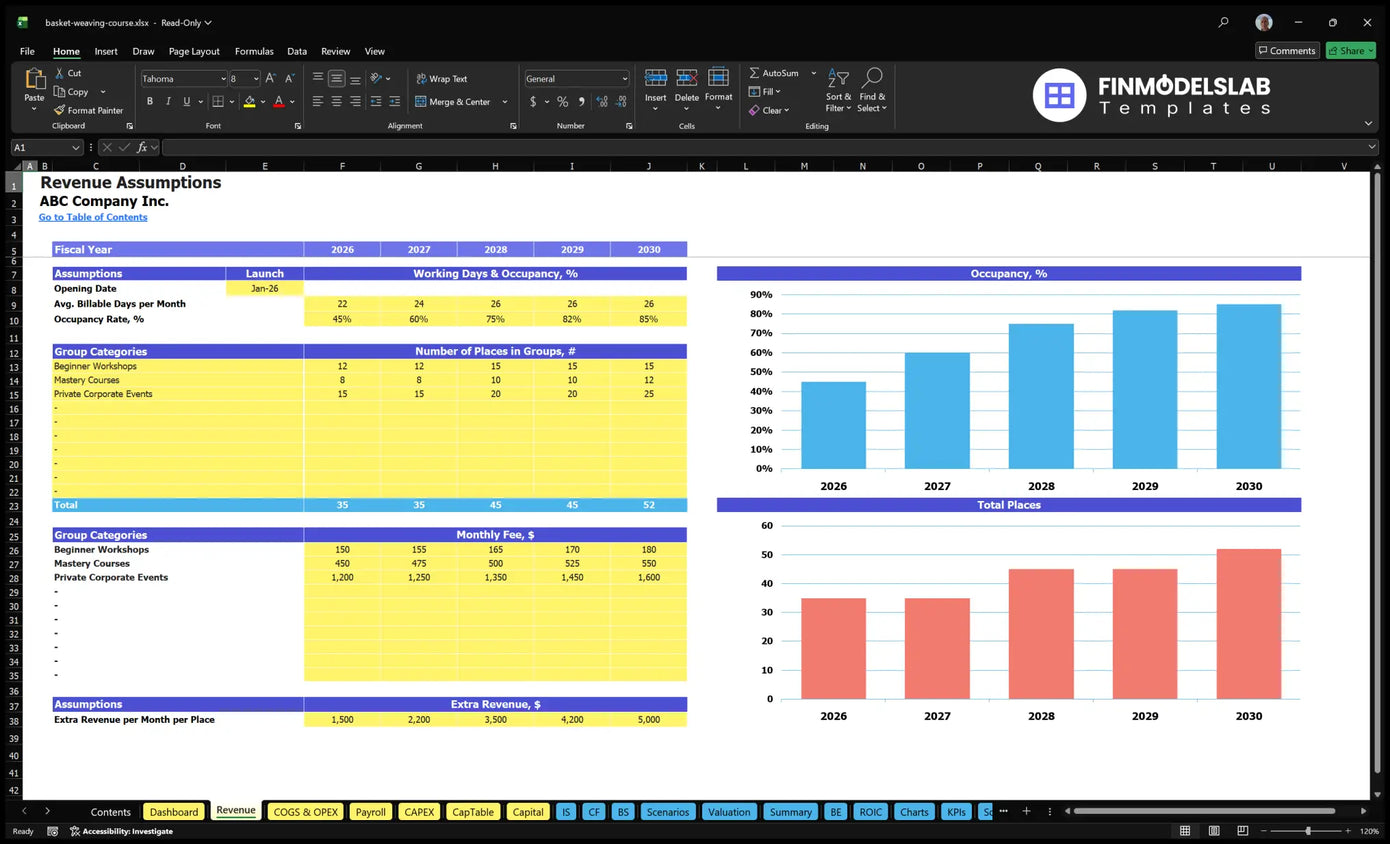
Task: Apply yellow Fill Color swatch
Action: pos(249,101)
